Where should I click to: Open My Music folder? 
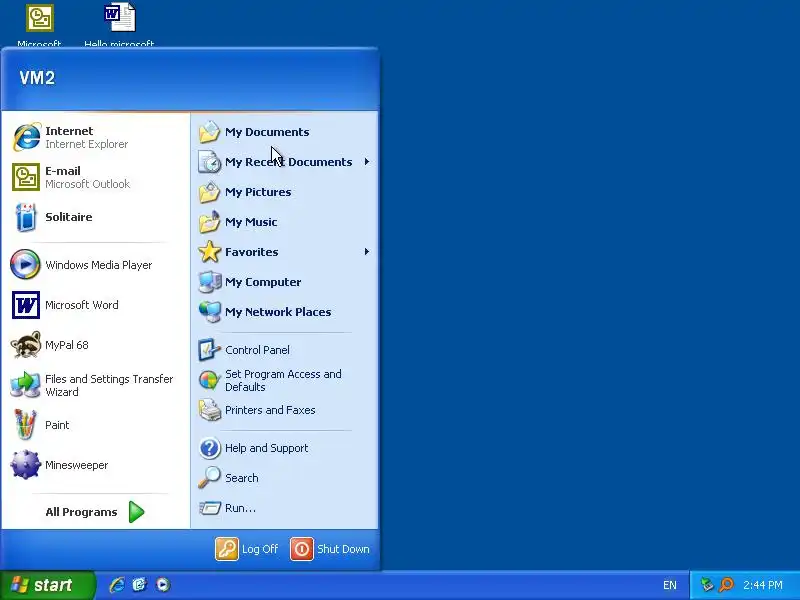tap(284, 222)
